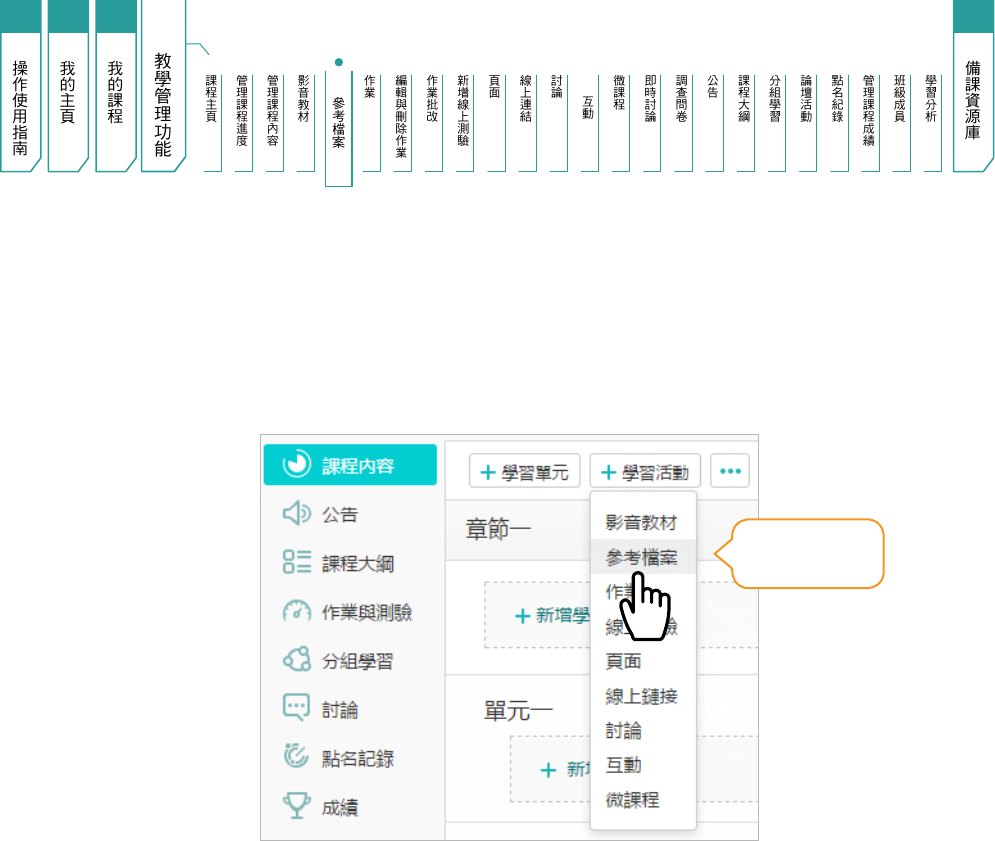Open the 互動 sub-tab in top navigation
The height and width of the screenshot is (841, 995).
[589, 123]
